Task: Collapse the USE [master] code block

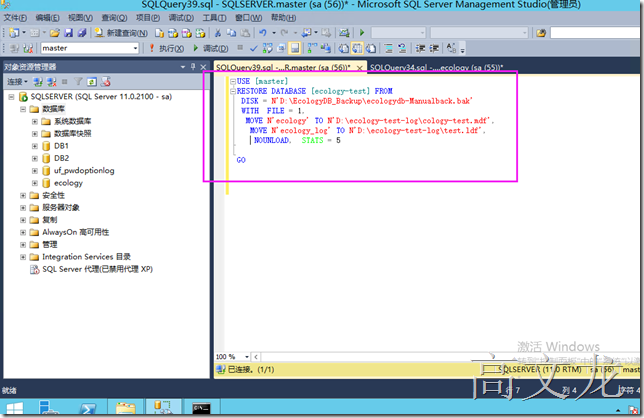Action: (233, 81)
